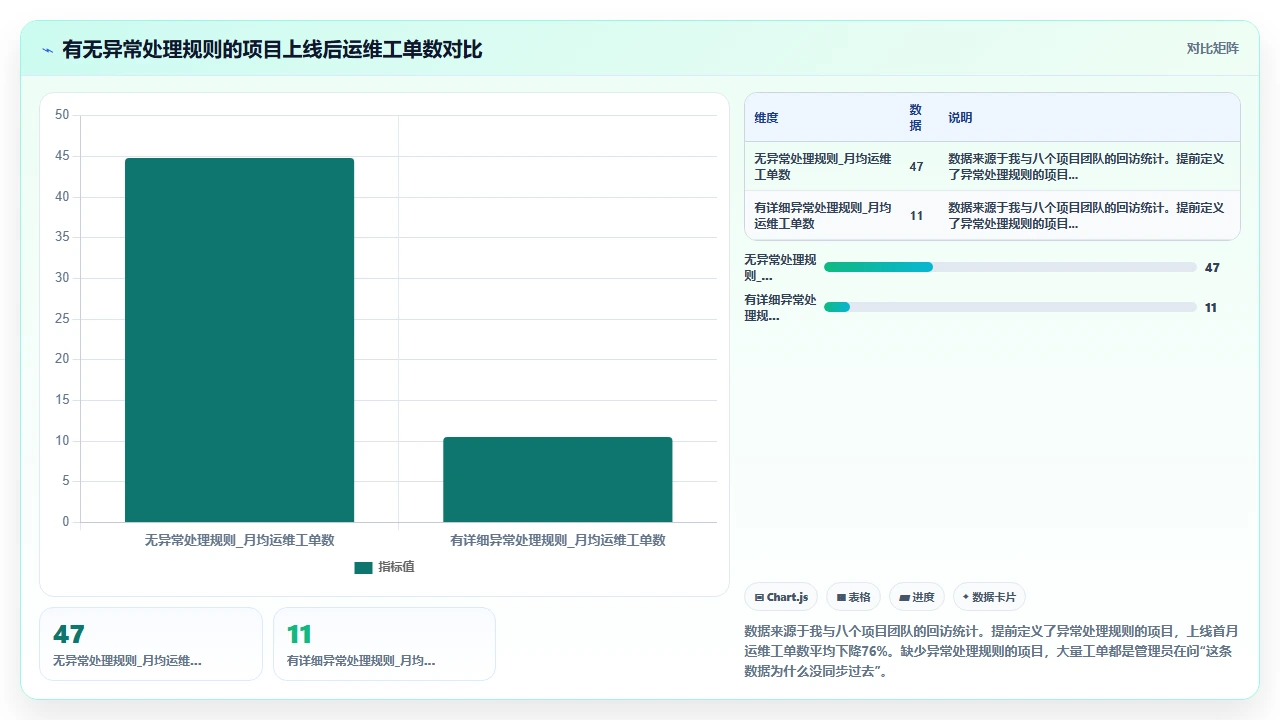This screenshot has width=1280, height=720.
Task: Click the table value 11
Action: pos(916,216)
